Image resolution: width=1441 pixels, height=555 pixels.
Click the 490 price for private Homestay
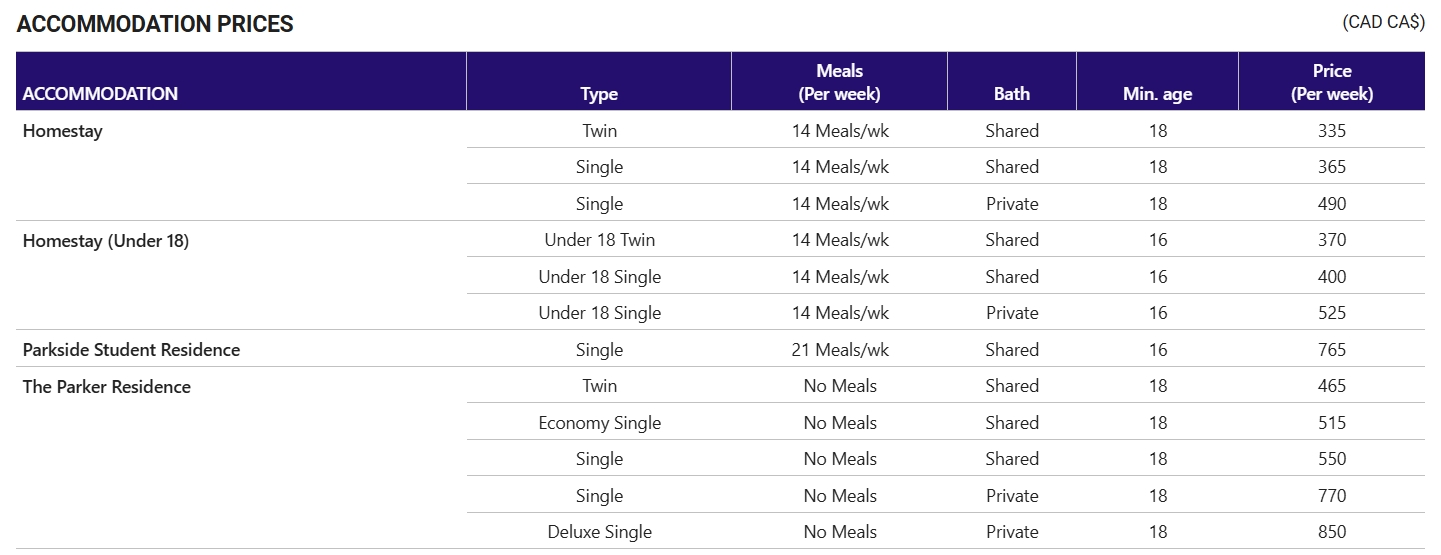point(1332,204)
